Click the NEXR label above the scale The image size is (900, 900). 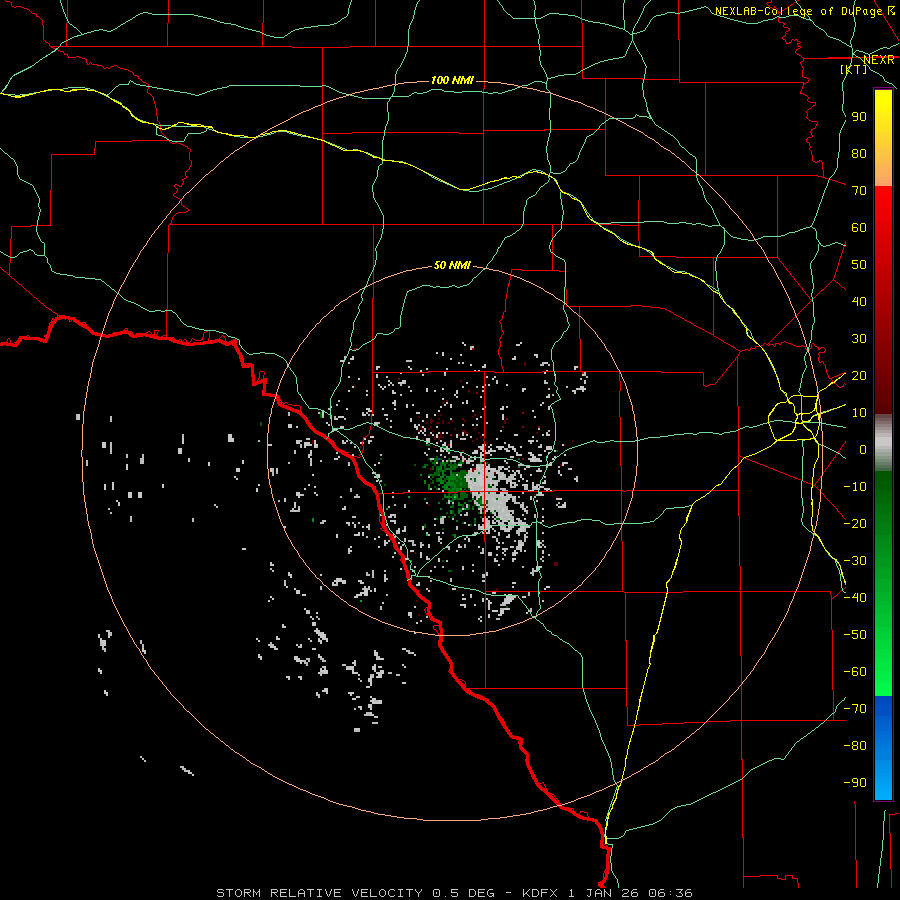coord(878,60)
